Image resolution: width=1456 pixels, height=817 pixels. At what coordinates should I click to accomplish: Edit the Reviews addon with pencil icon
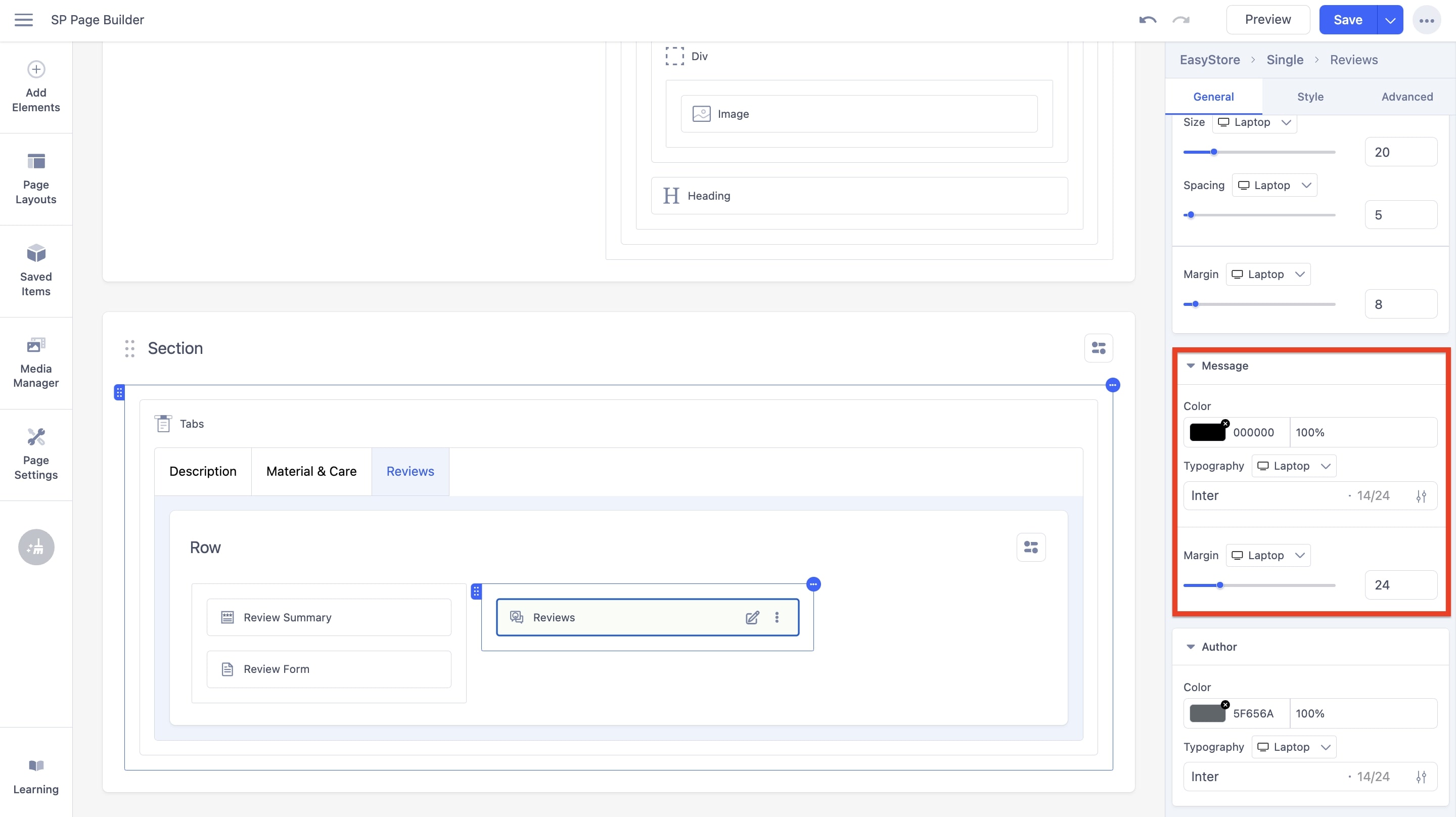752,617
